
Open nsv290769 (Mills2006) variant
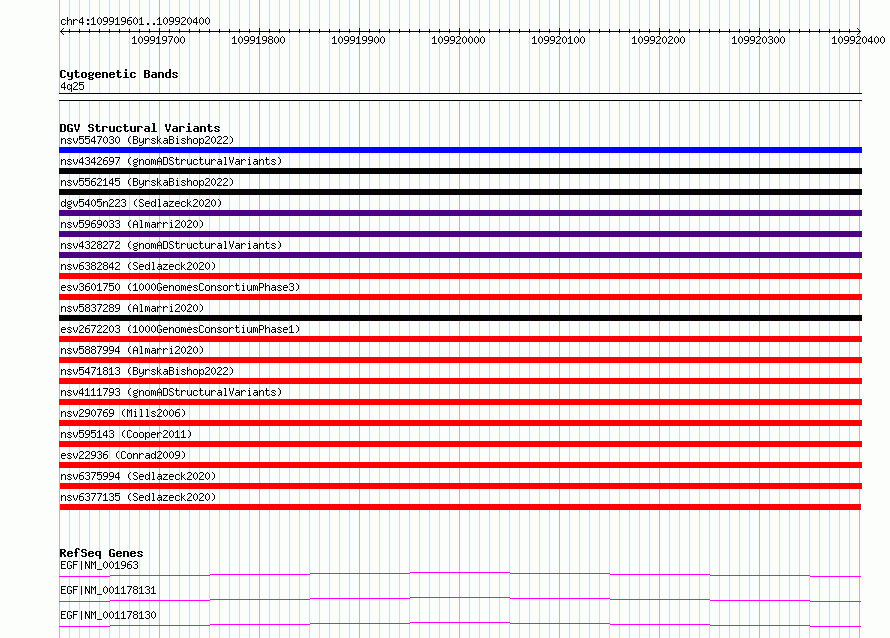pyautogui.click(x=123, y=413)
